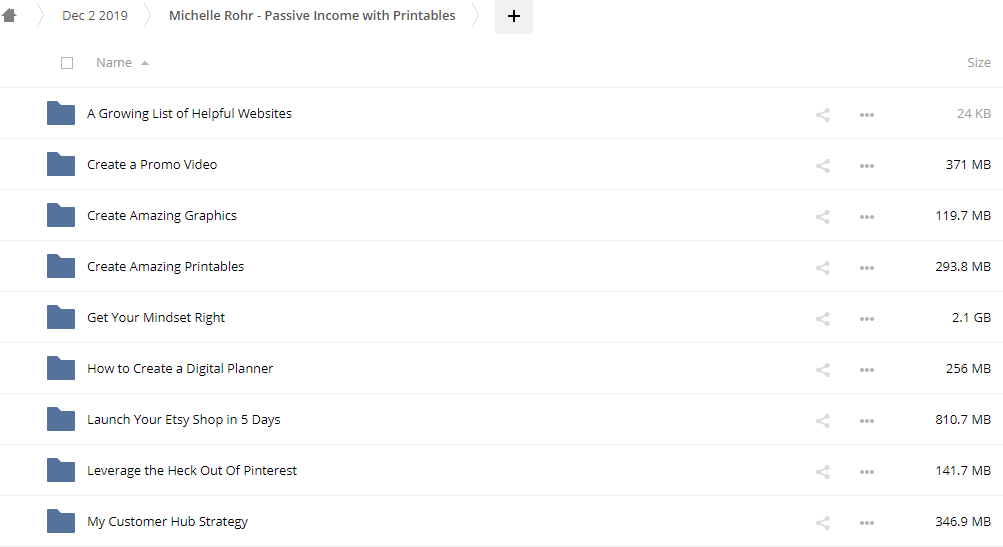1003x547 pixels.
Task: Open Launch Your Etsy Shop in 5 Days
Action: click(183, 420)
